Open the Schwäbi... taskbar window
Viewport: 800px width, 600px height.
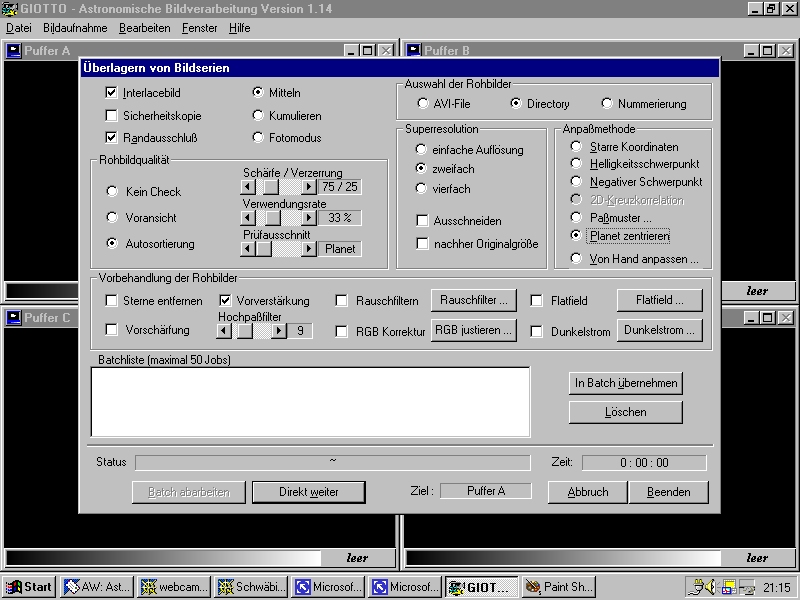coord(250,587)
